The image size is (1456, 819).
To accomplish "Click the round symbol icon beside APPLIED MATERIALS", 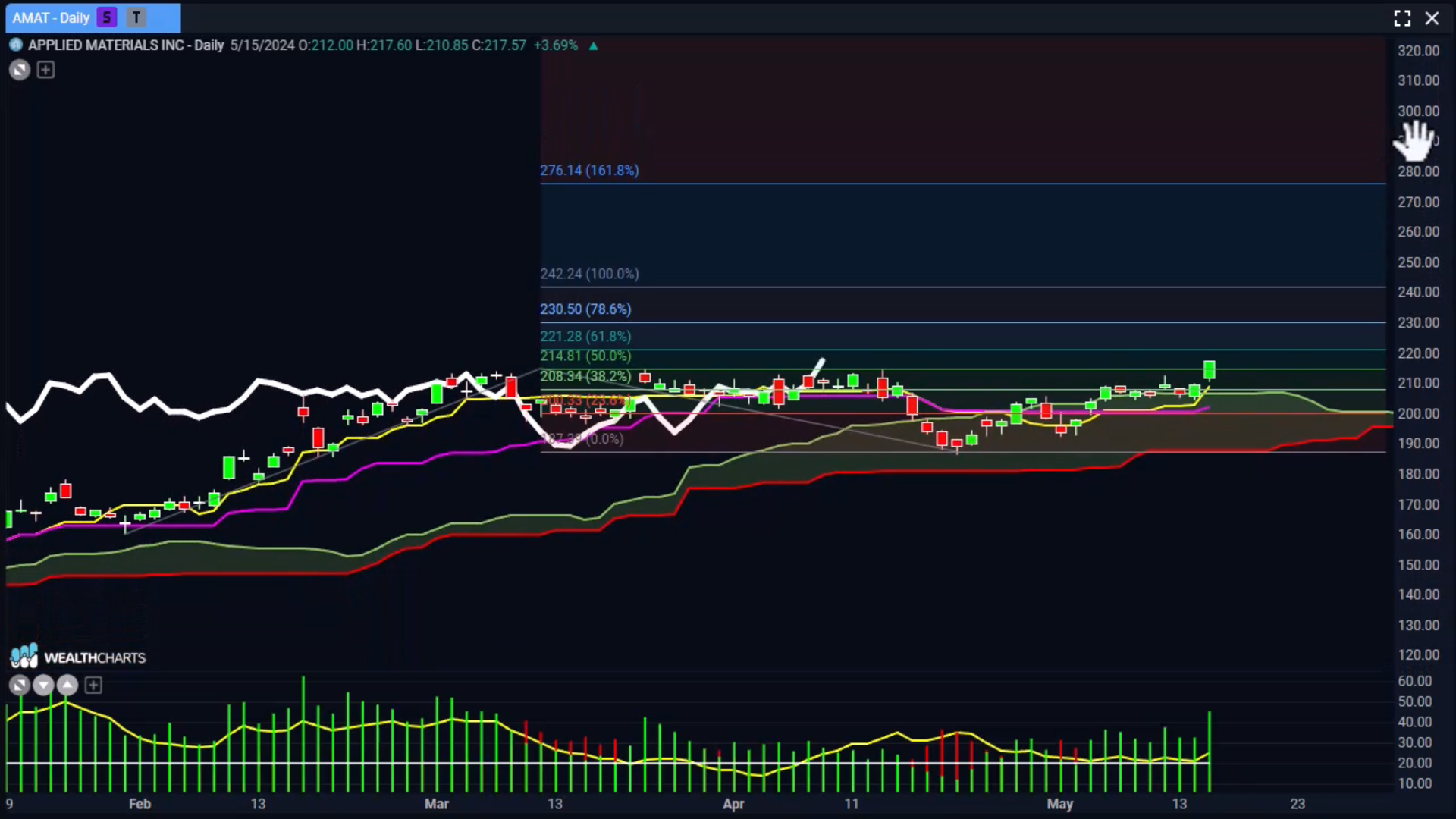I will (x=16, y=45).
